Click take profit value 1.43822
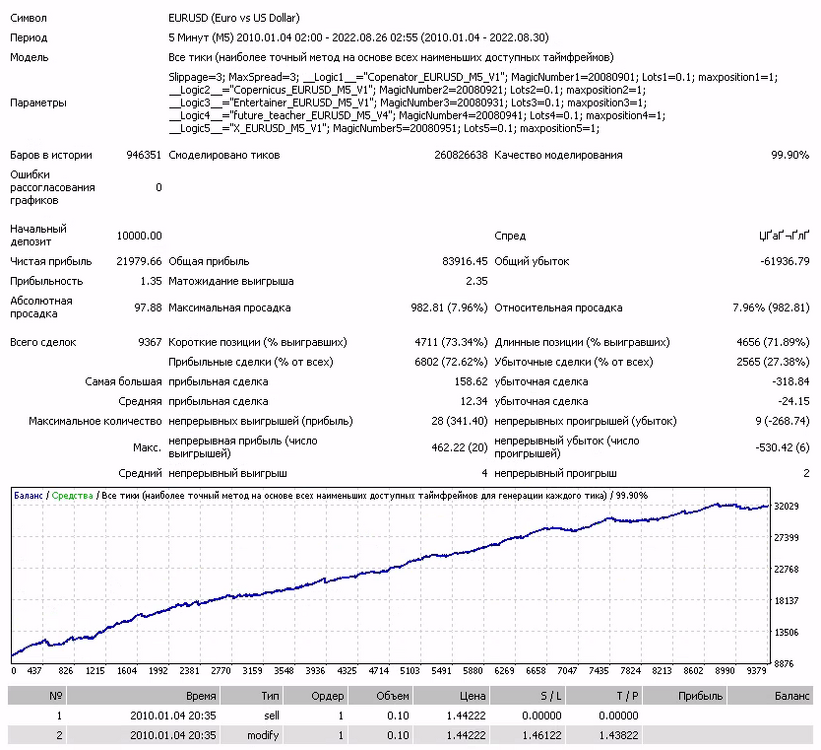821x750 pixels. click(x=618, y=735)
